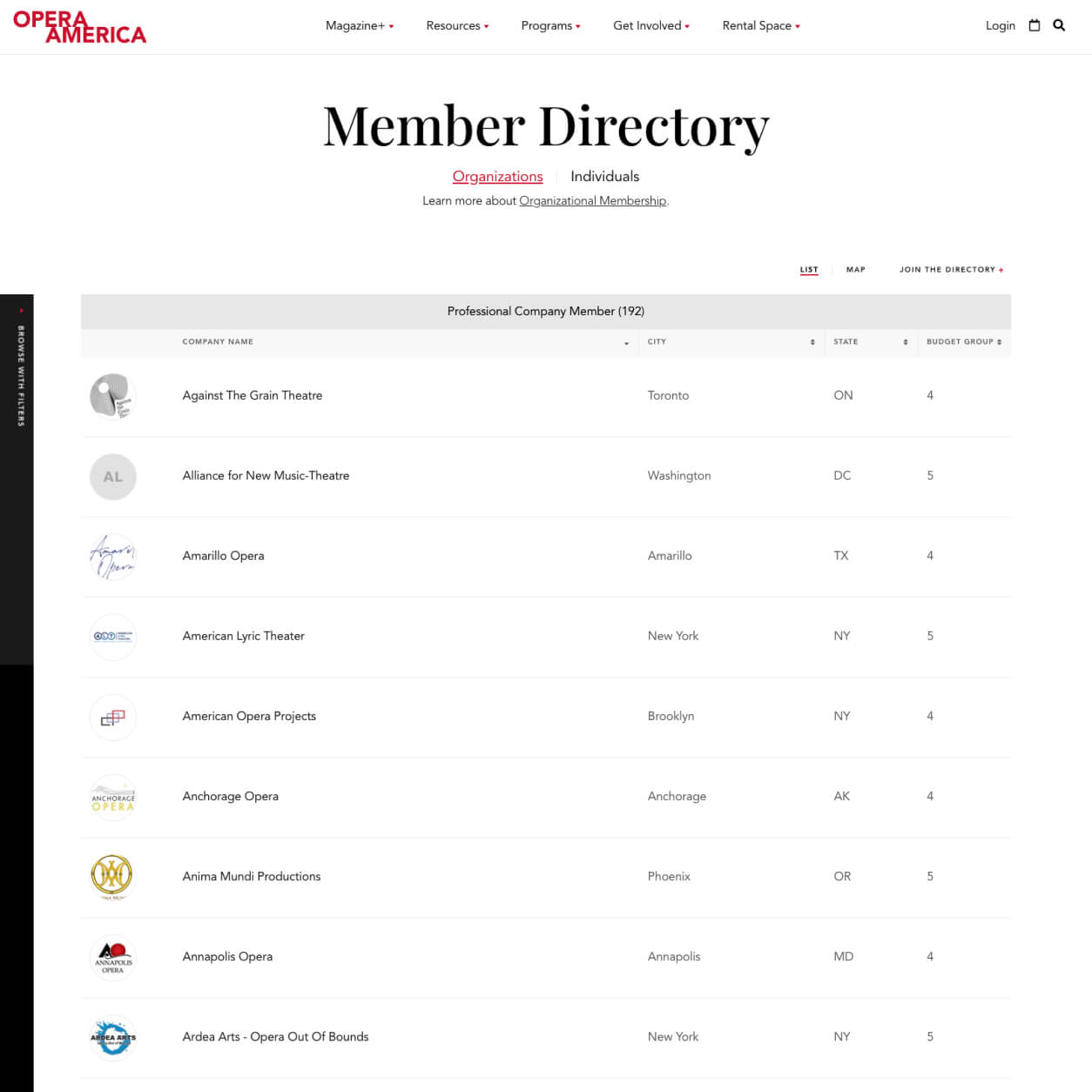This screenshot has width=1092, height=1092.
Task: Click American Lyric Theater logo
Action: click(113, 637)
